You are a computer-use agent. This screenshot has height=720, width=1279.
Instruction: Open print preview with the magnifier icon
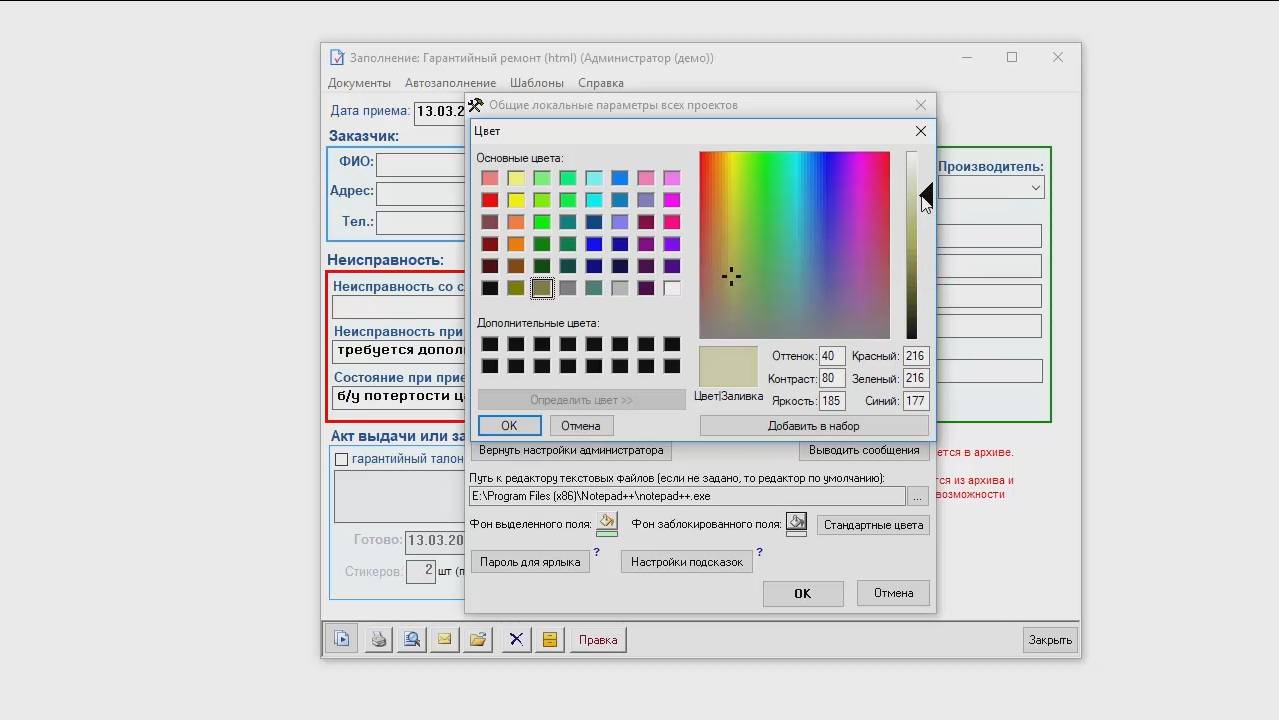[411, 639]
